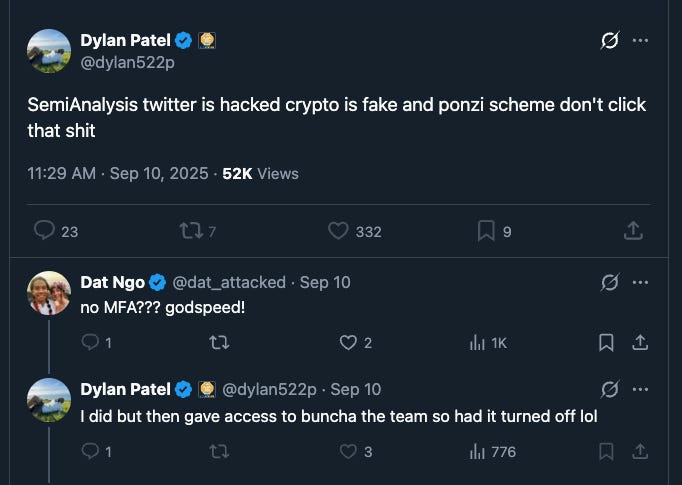Repost Dat Ngo's reply

[x=219, y=343]
